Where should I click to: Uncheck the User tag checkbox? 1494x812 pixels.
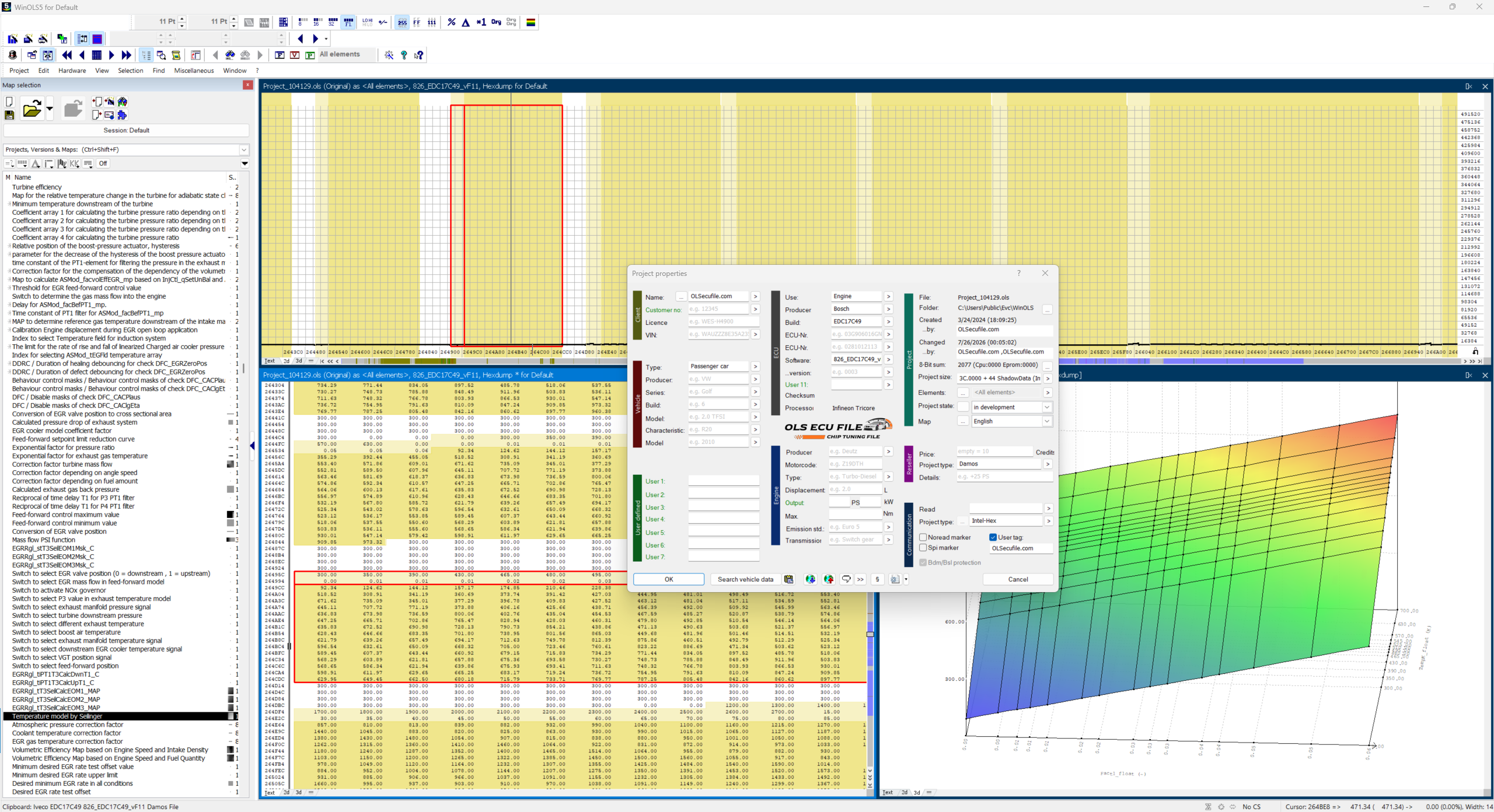tap(993, 537)
